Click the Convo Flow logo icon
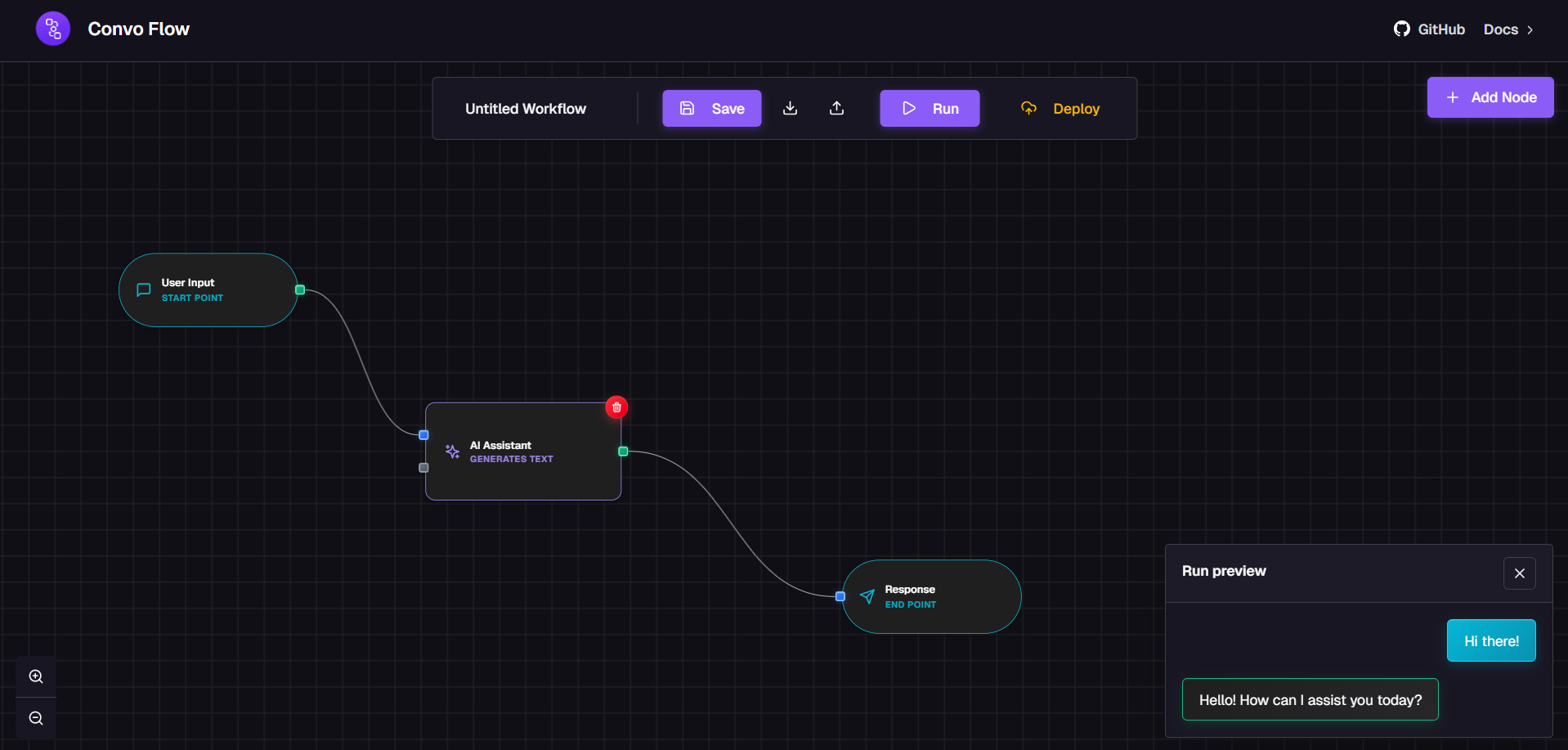The height and width of the screenshot is (750, 1568). coord(52,28)
